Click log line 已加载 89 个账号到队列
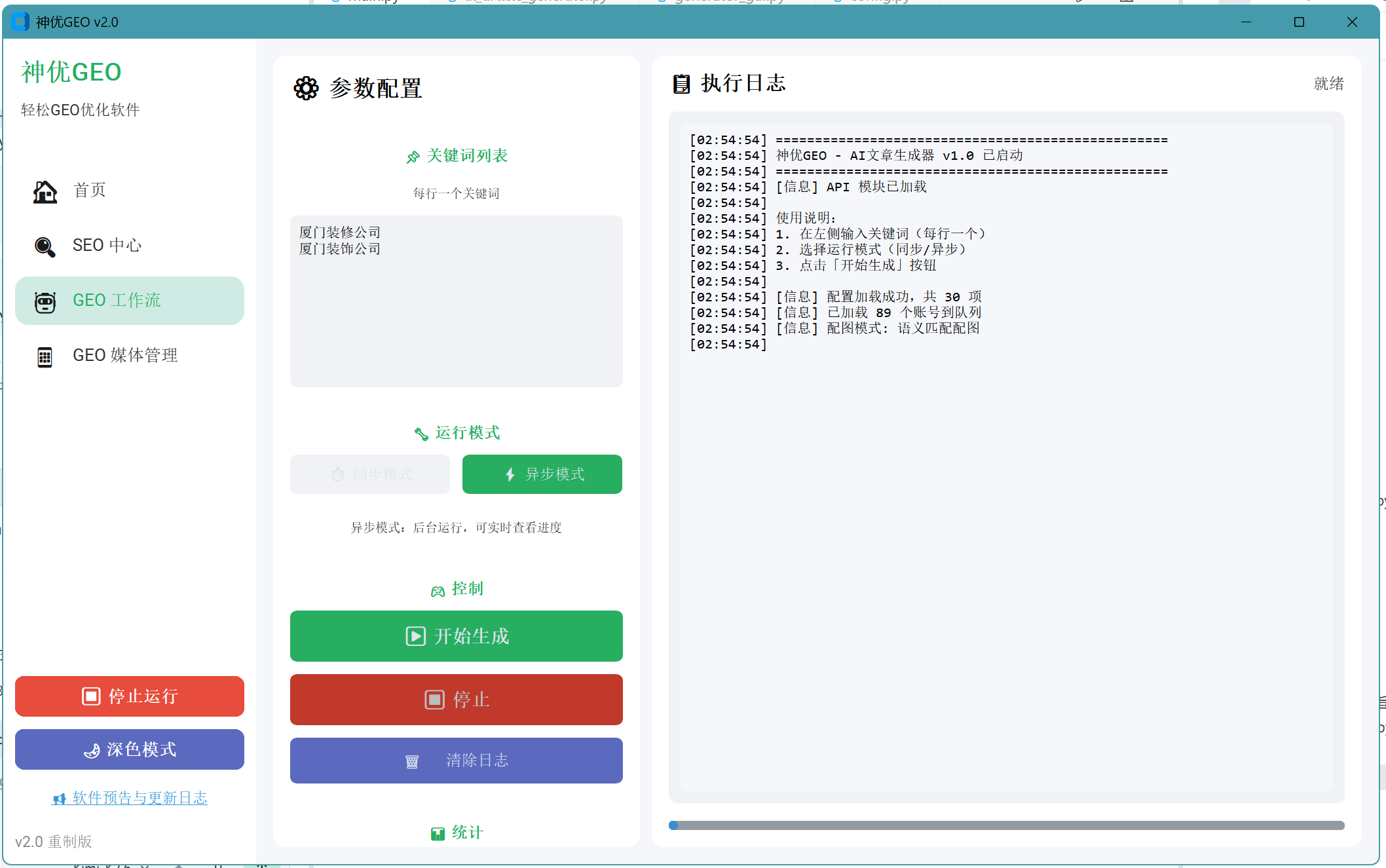 click(835, 312)
